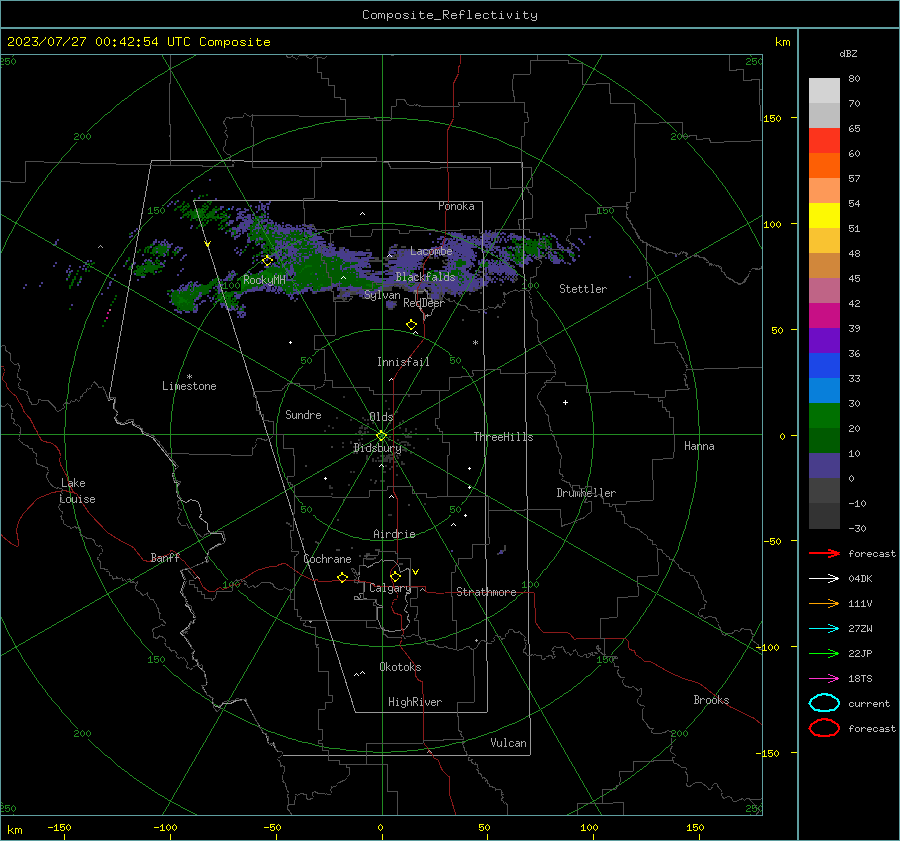
Task: Click the 'RedDeer' city label
Action: [424, 303]
